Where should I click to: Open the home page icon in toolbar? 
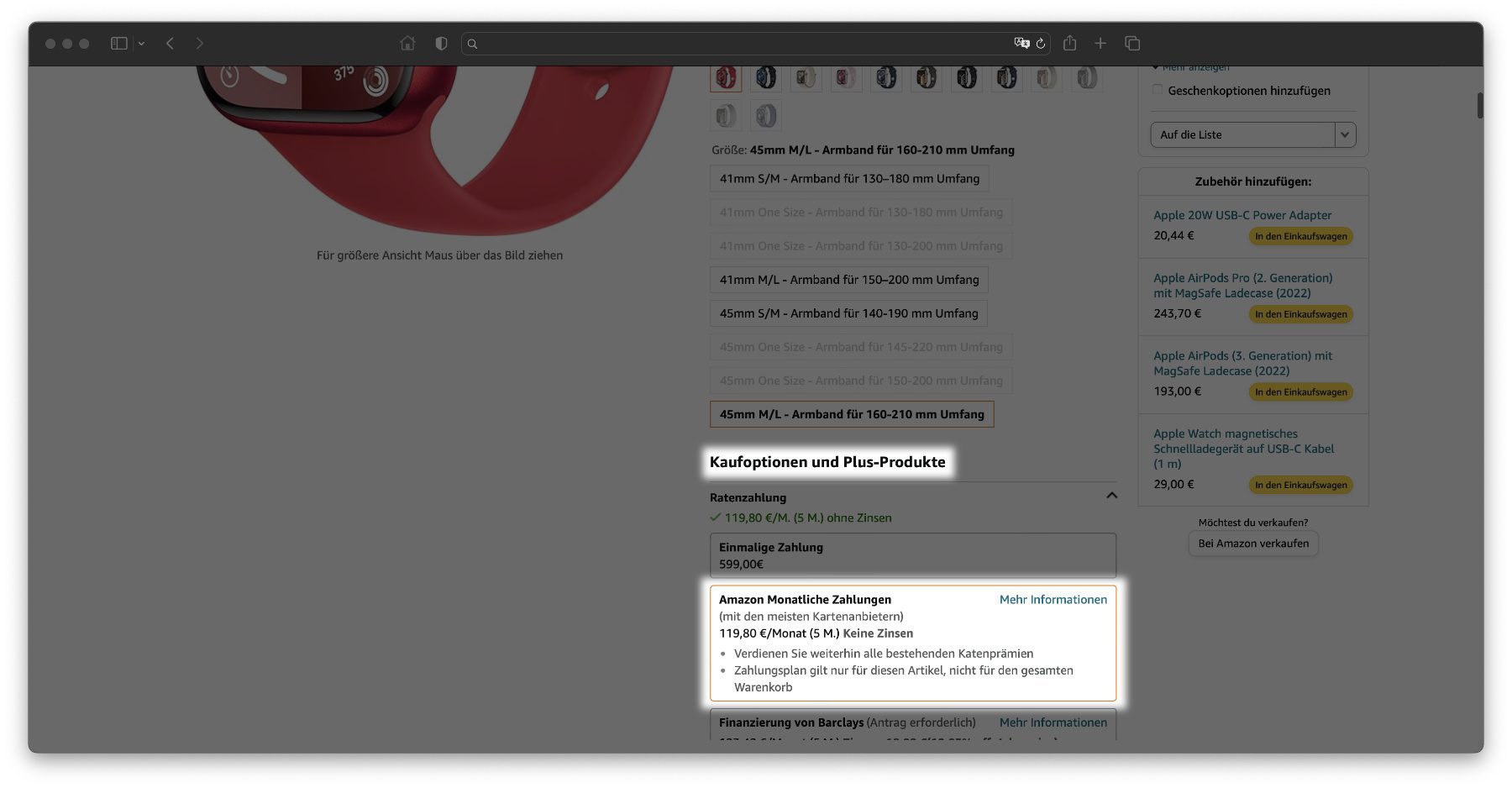pos(407,44)
